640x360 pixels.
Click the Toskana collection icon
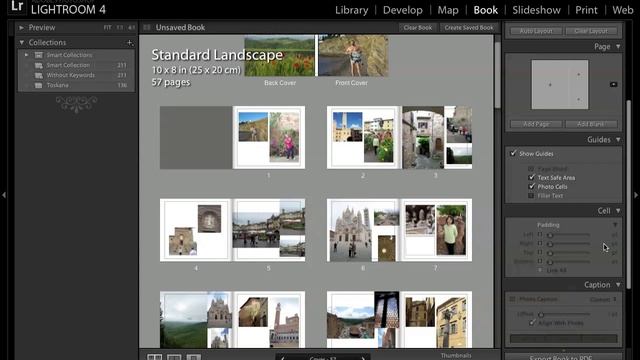click(x=39, y=85)
